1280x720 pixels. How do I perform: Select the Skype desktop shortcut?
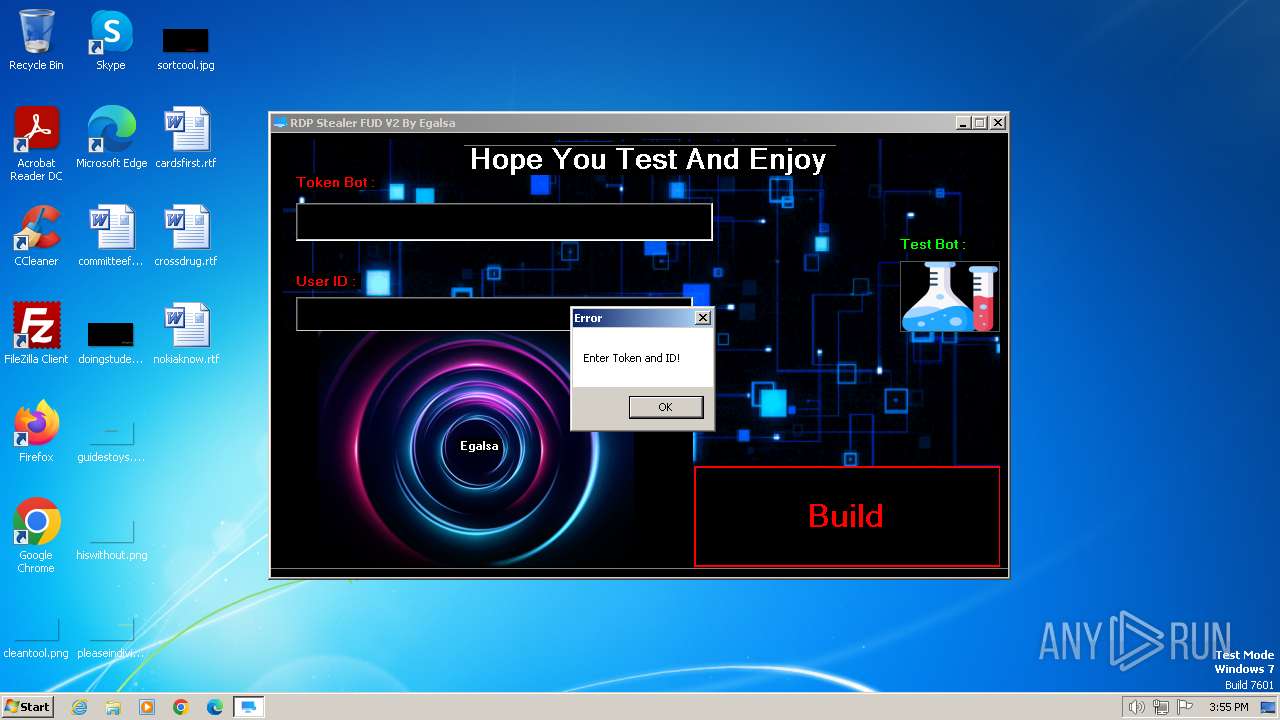point(110,41)
